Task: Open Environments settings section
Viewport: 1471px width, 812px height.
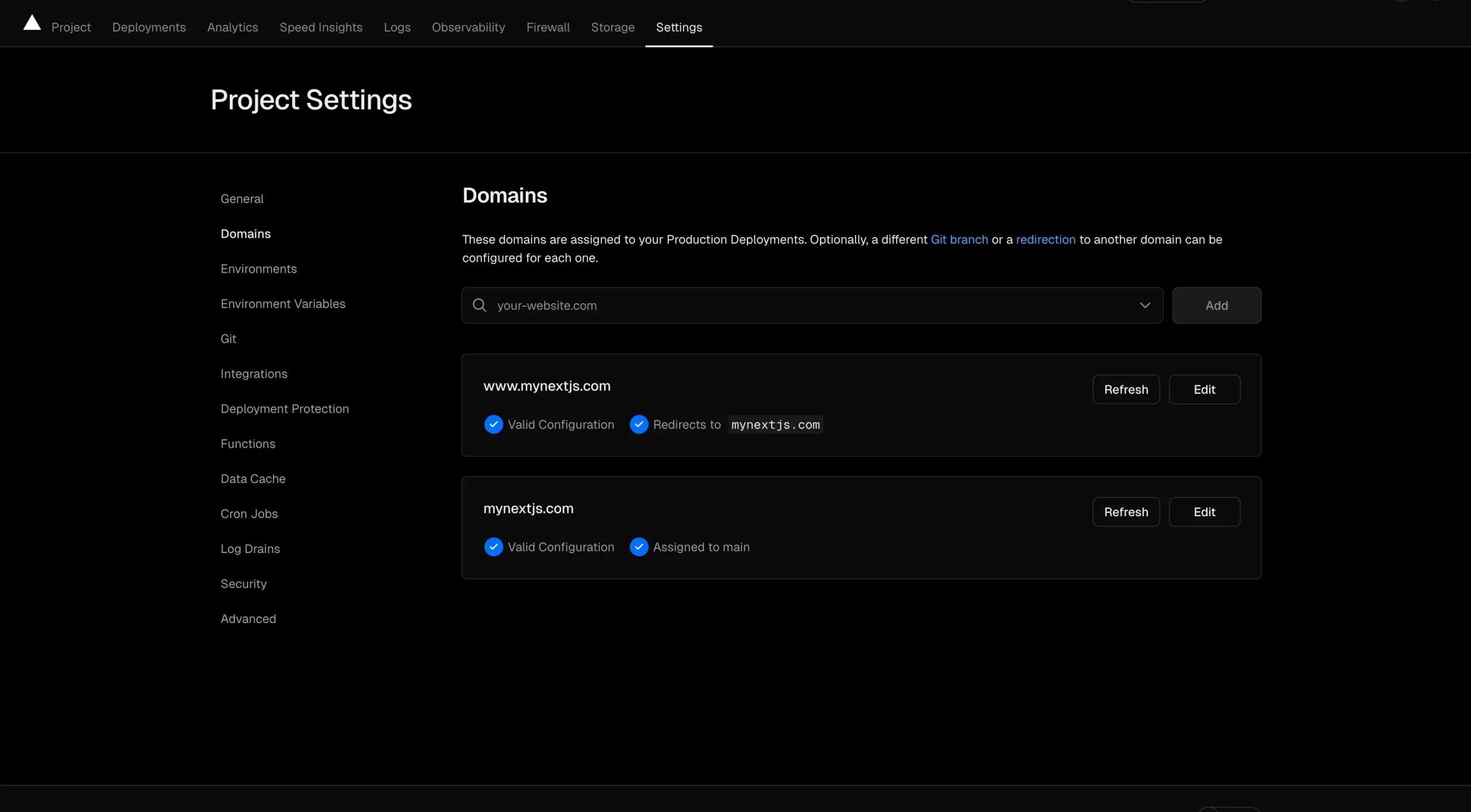Action: pyautogui.click(x=259, y=269)
